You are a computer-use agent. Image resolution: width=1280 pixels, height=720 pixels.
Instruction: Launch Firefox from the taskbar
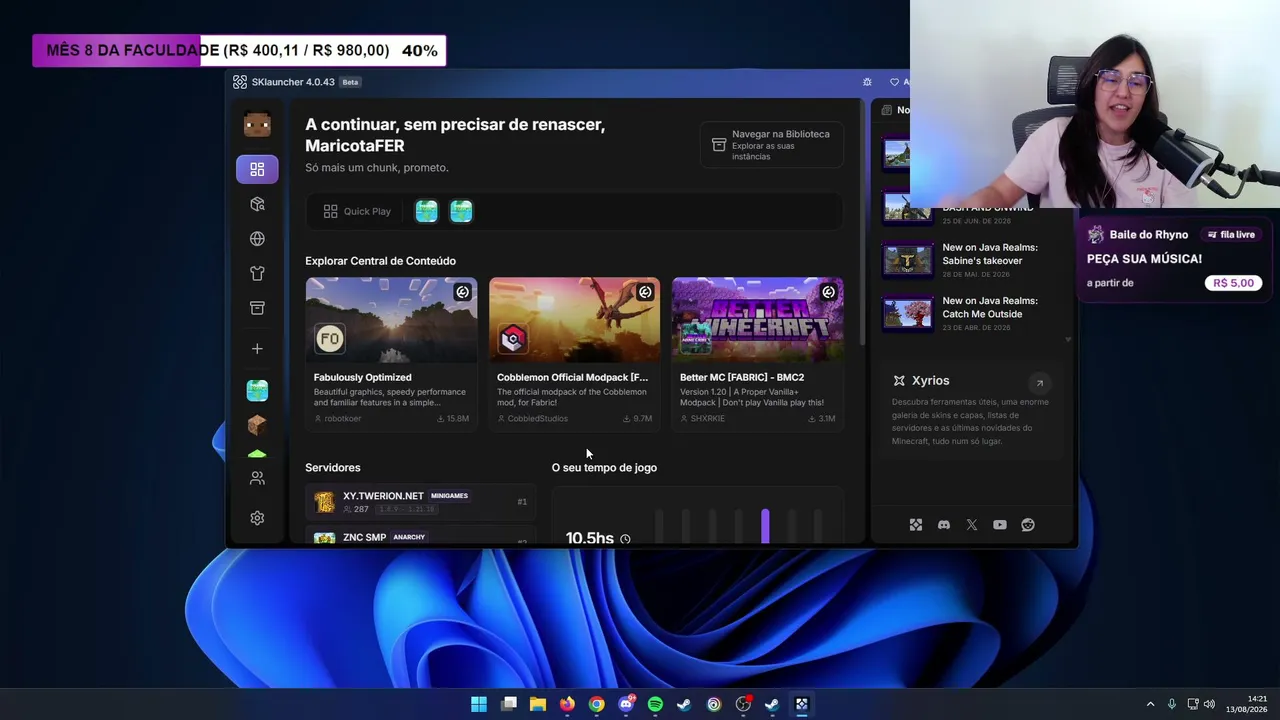pyautogui.click(x=567, y=704)
